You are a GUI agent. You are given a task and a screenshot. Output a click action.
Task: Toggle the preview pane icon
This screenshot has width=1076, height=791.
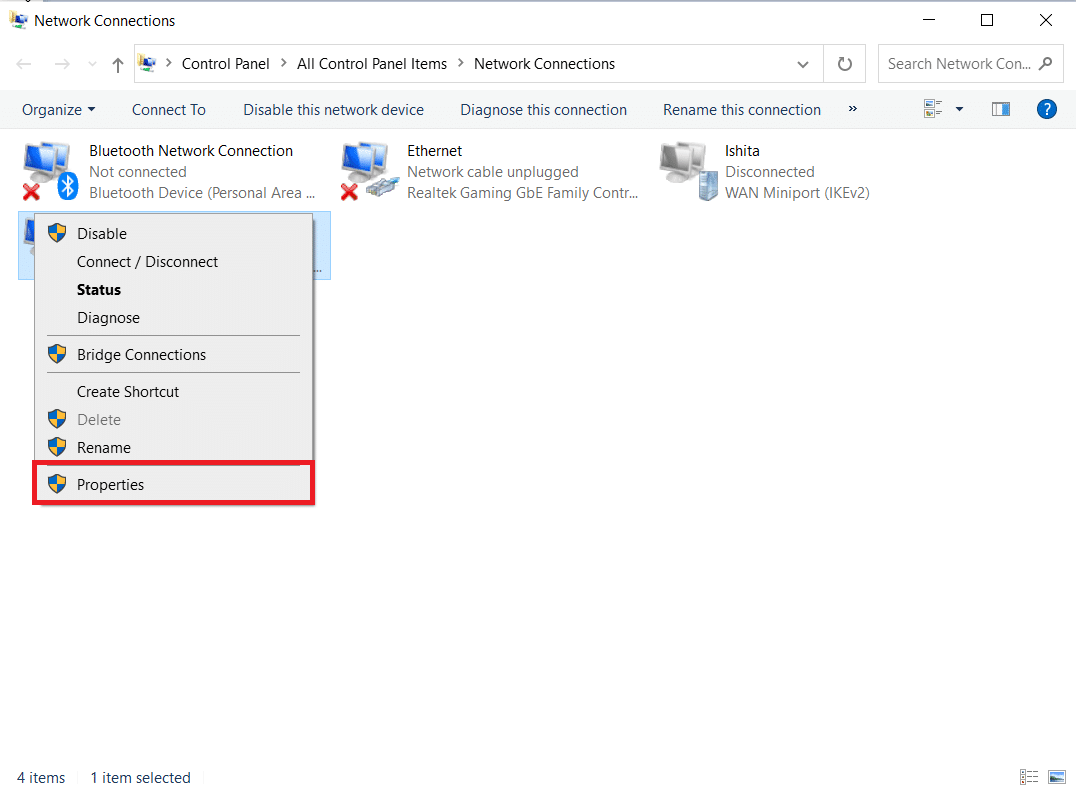click(x=1001, y=109)
